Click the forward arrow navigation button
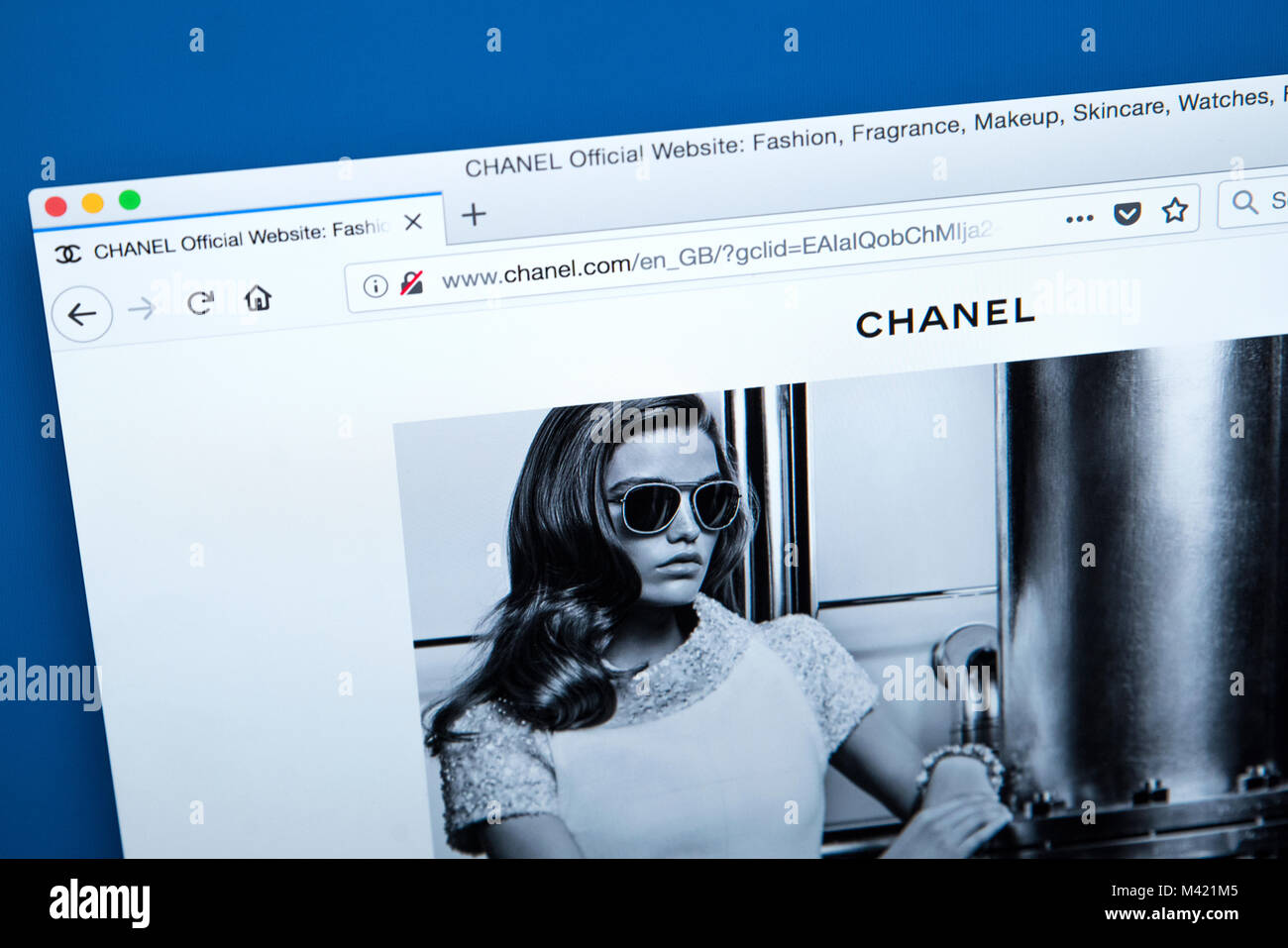 click(142, 308)
